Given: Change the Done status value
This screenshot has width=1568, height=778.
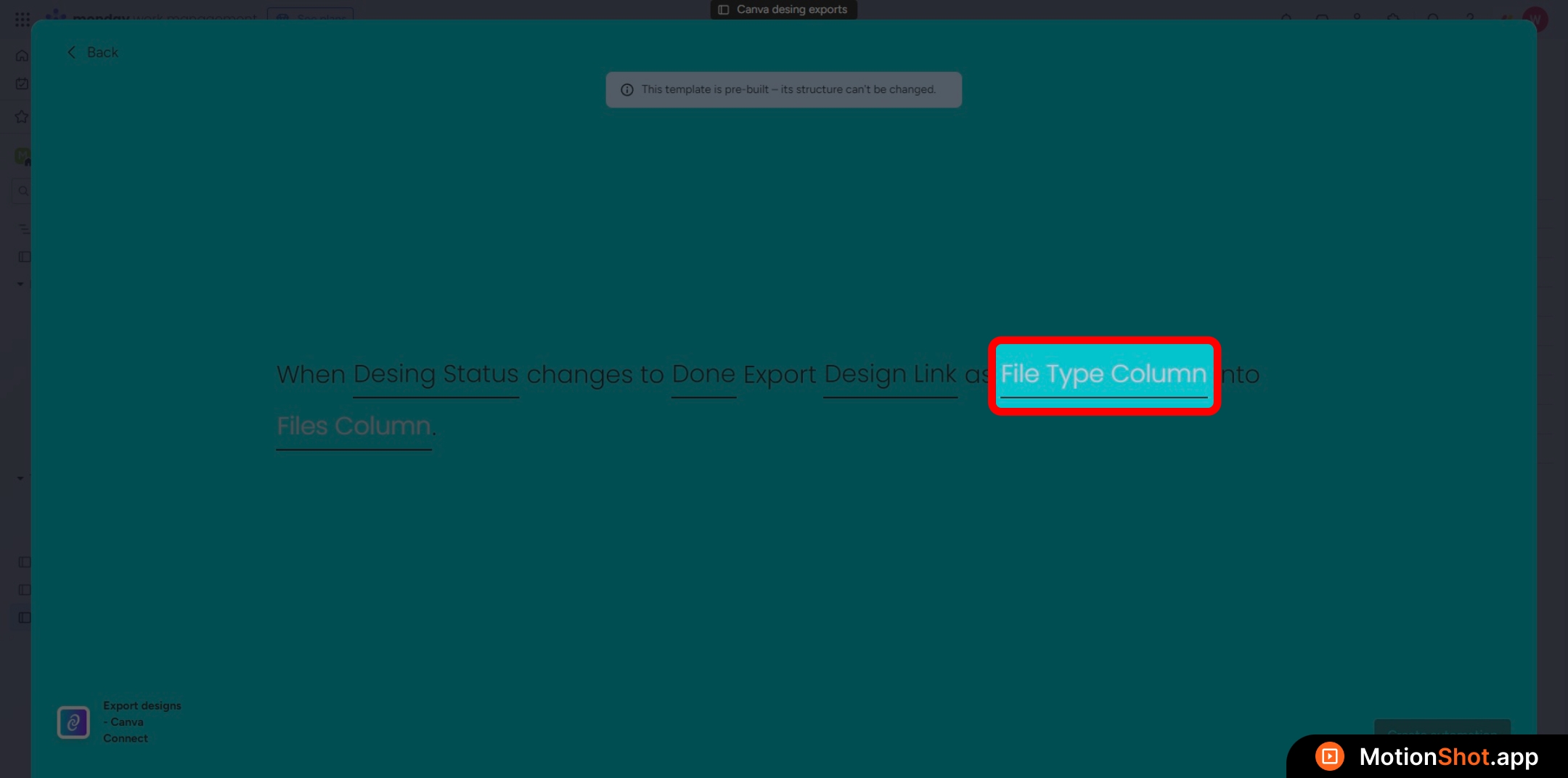Looking at the screenshot, I should pyautogui.click(x=703, y=374).
